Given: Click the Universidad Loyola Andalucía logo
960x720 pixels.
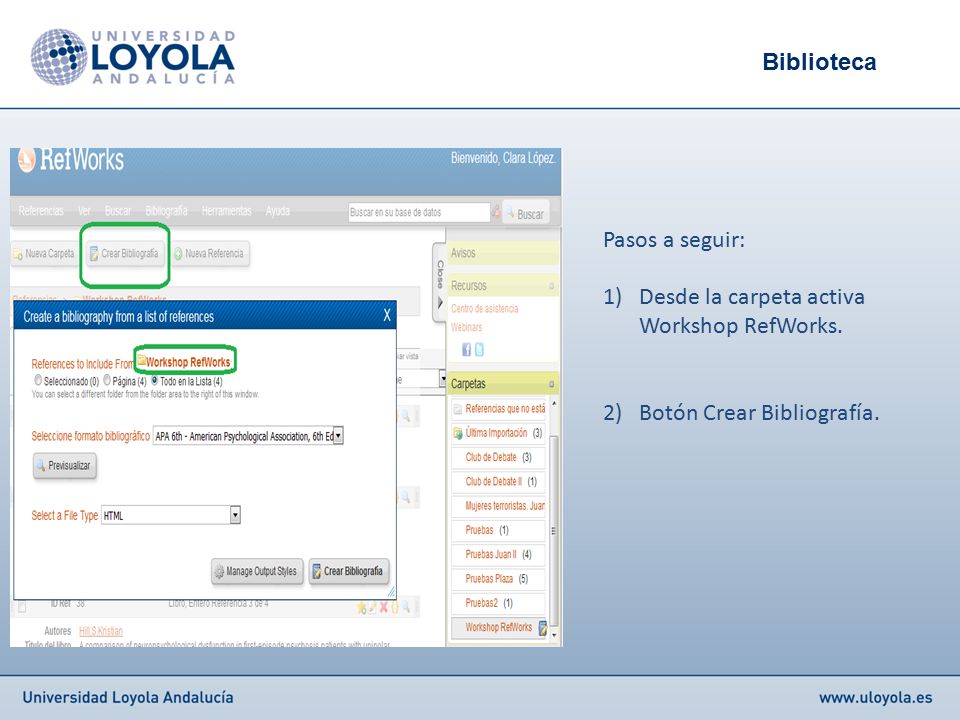Looking at the screenshot, I should click(x=133, y=57).
